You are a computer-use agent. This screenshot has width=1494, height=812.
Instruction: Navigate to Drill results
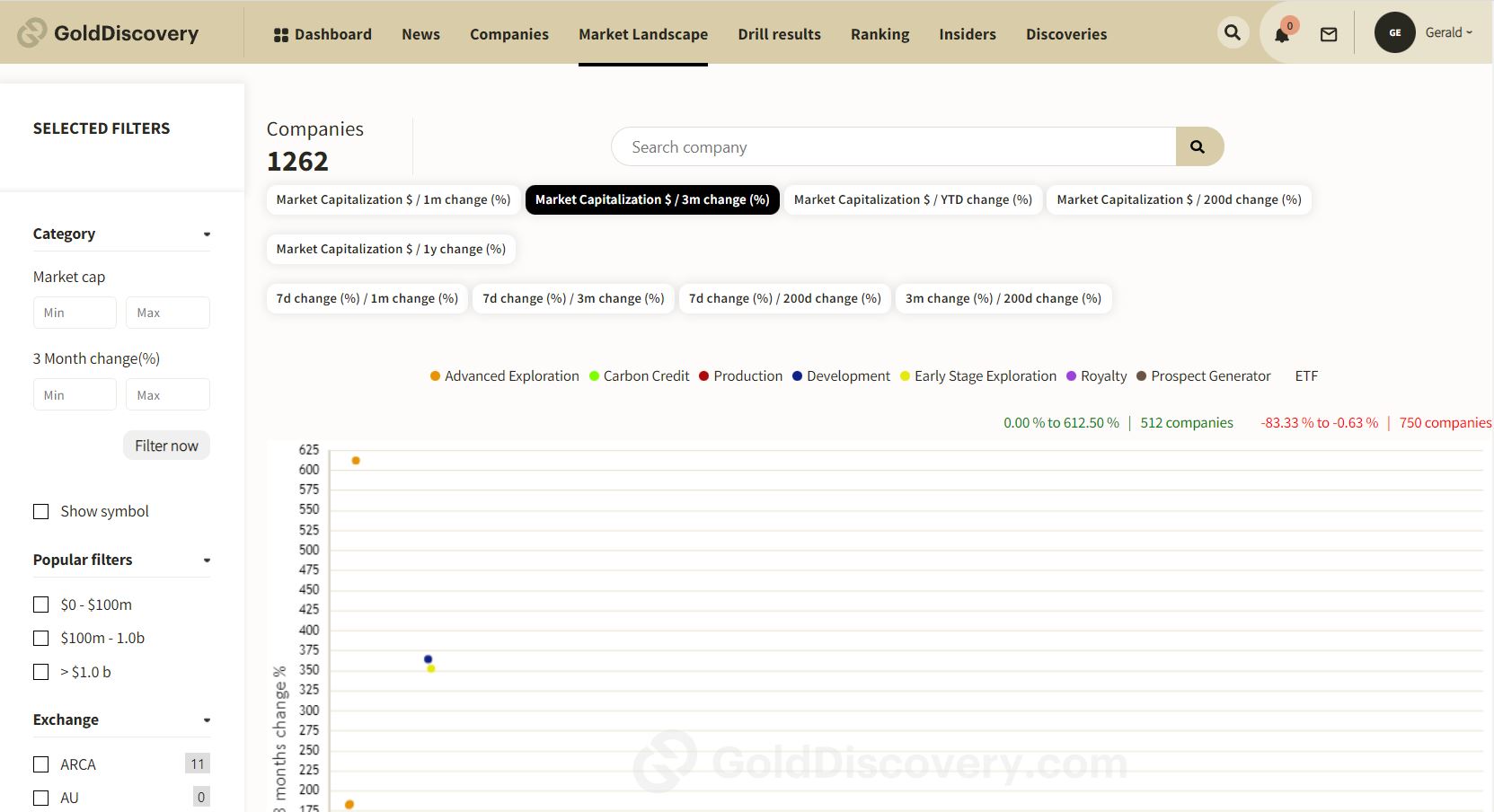[780, 34]
